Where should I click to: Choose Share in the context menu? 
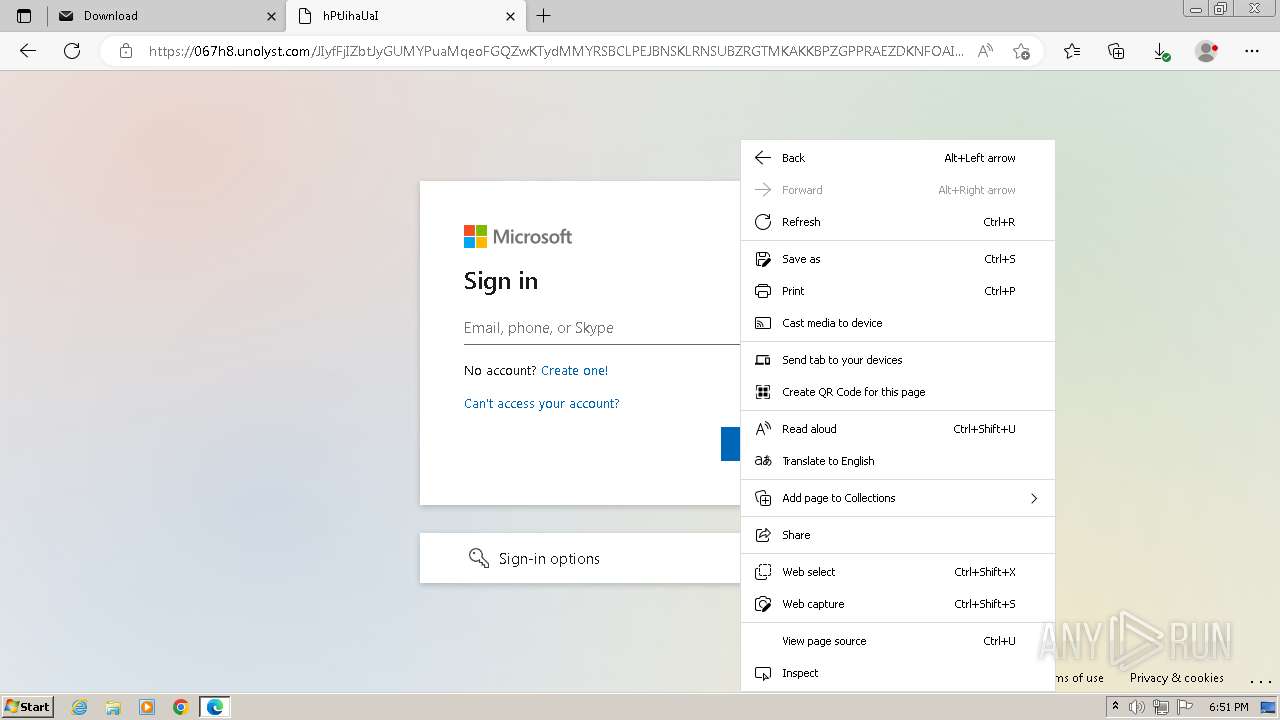click(x=898, y=535)
